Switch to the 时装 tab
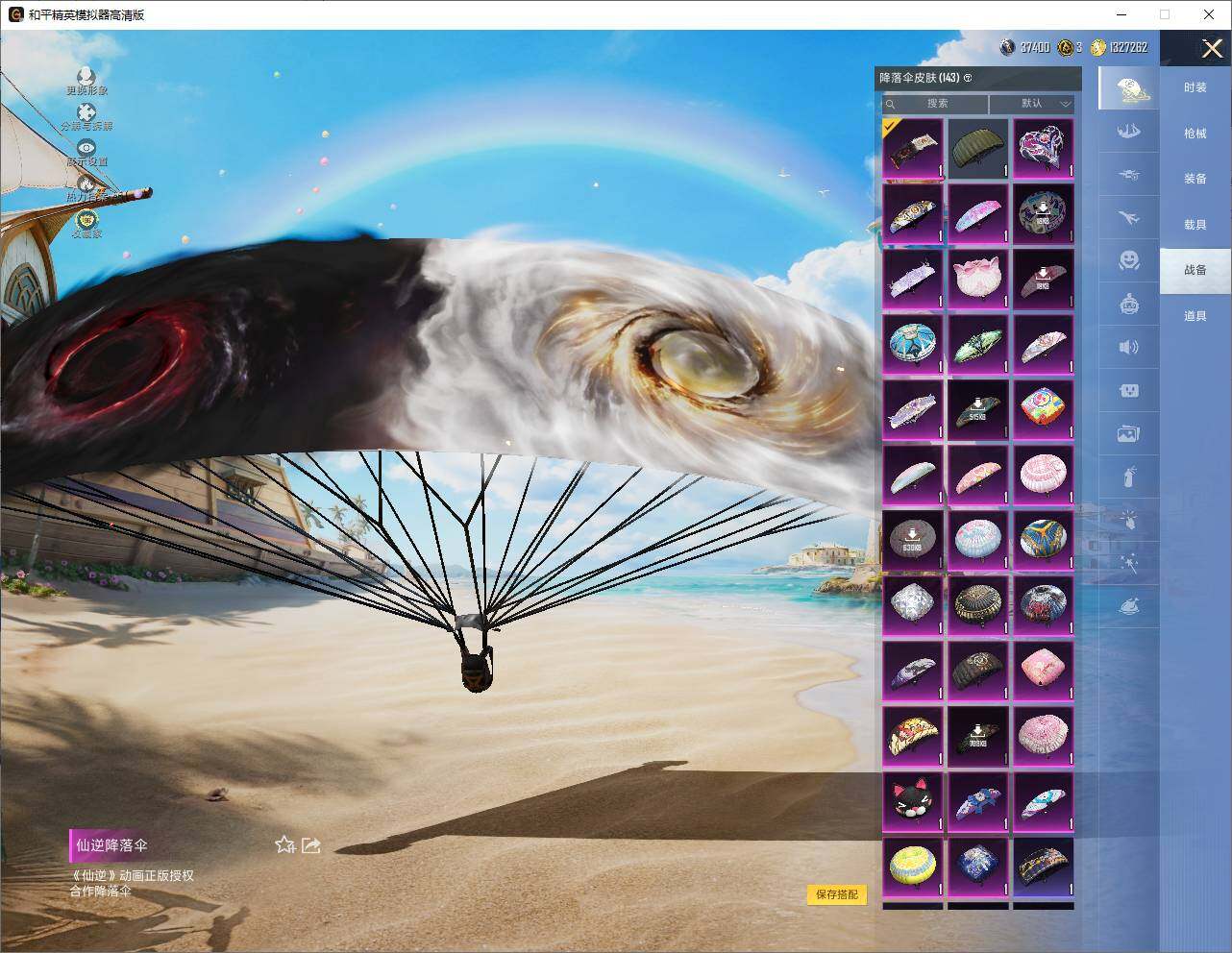Viewport: 1232px width, 953px height. (x=1195, y=87)
